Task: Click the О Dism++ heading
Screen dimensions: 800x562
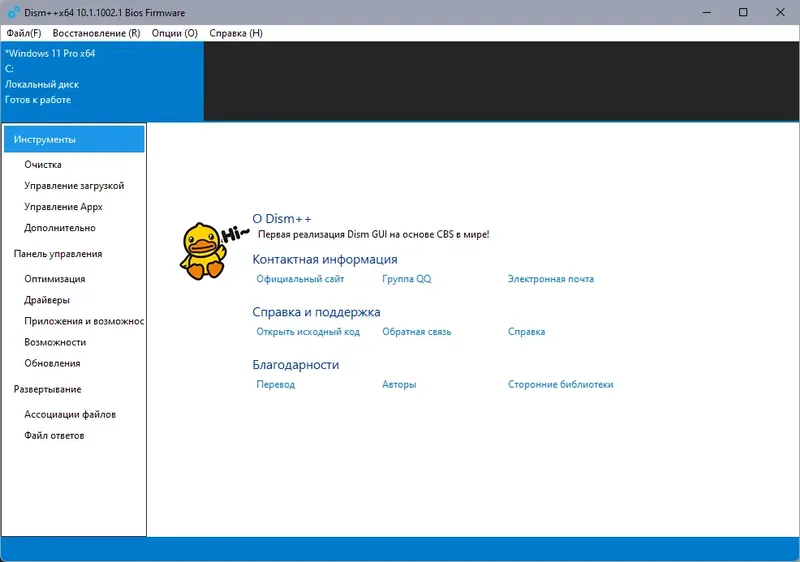Action: click(282, 219)
